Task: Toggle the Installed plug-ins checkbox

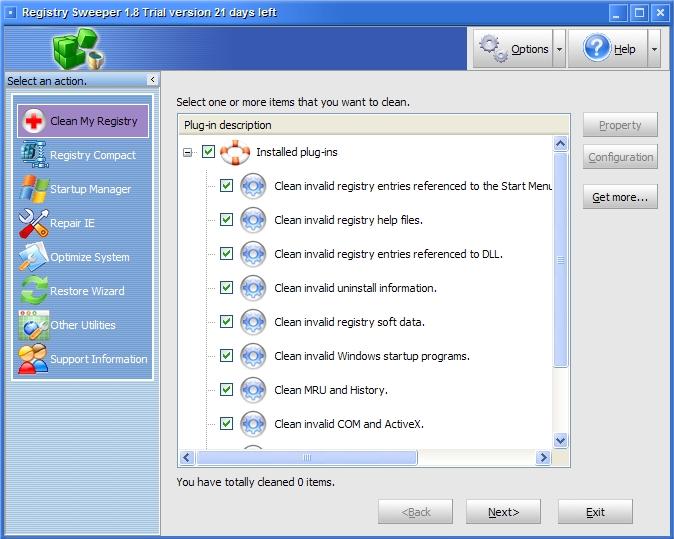Action: tap(208, 152)
